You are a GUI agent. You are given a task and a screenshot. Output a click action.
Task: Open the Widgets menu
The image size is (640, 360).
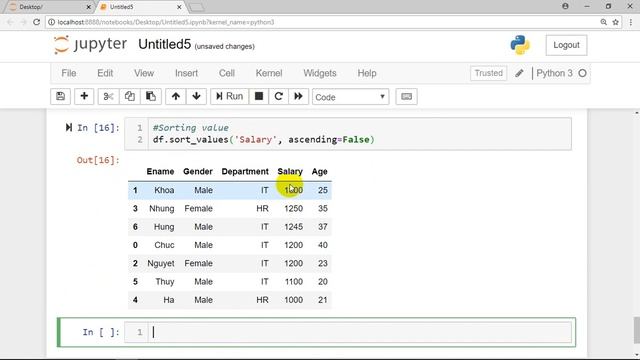click(320, 73)
